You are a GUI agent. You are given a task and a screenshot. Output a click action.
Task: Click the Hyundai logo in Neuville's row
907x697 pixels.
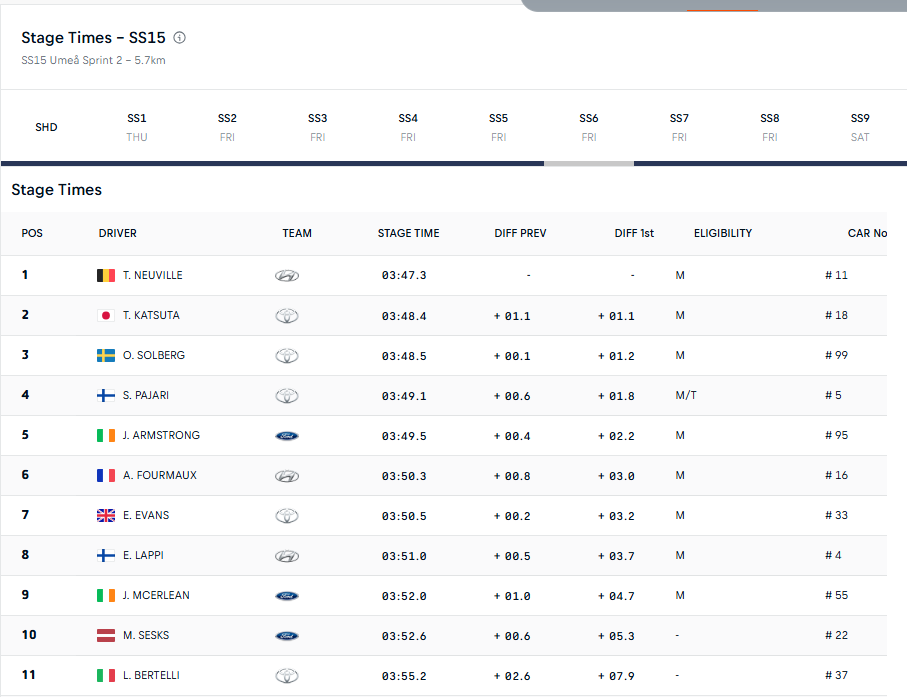pos(287,276)
